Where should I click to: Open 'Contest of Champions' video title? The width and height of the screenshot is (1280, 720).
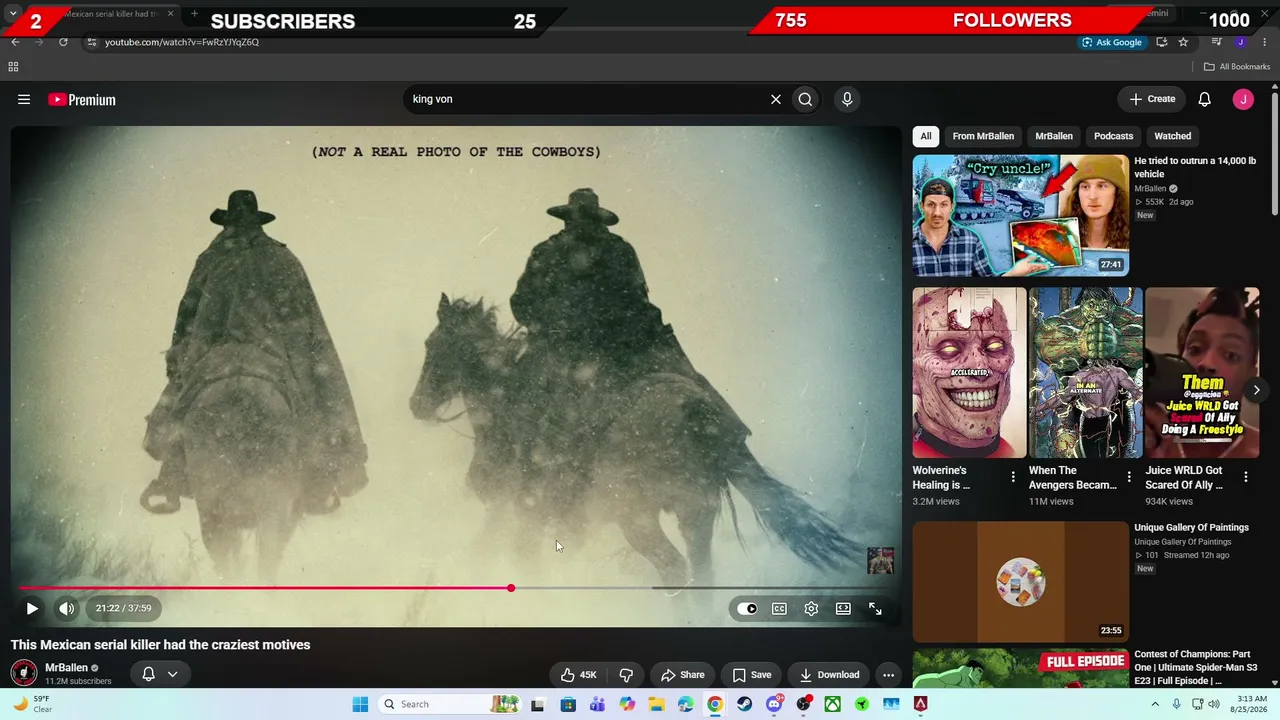[x=1196, y=667]
